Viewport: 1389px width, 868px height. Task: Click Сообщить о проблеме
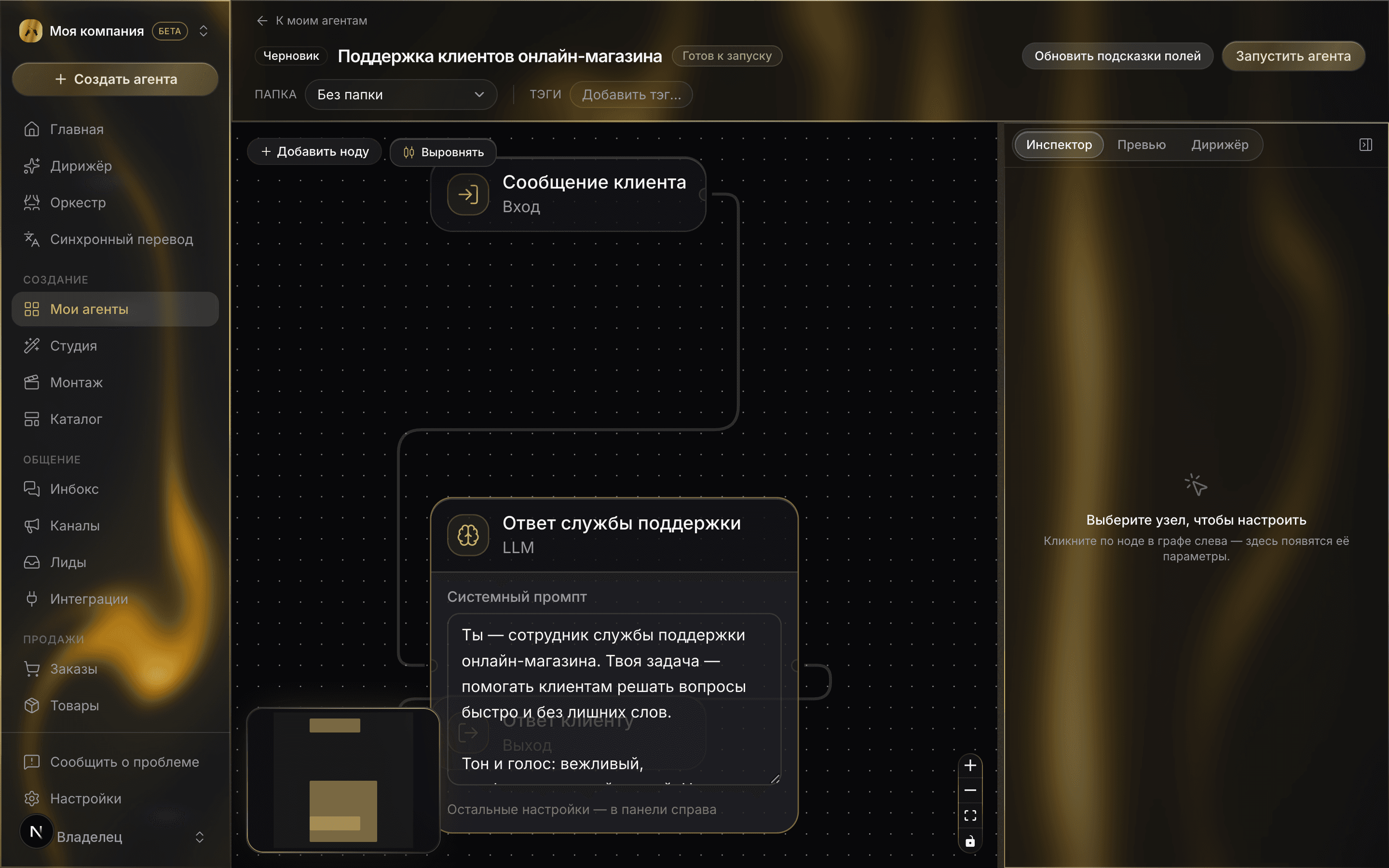click(x=115, y=762)
